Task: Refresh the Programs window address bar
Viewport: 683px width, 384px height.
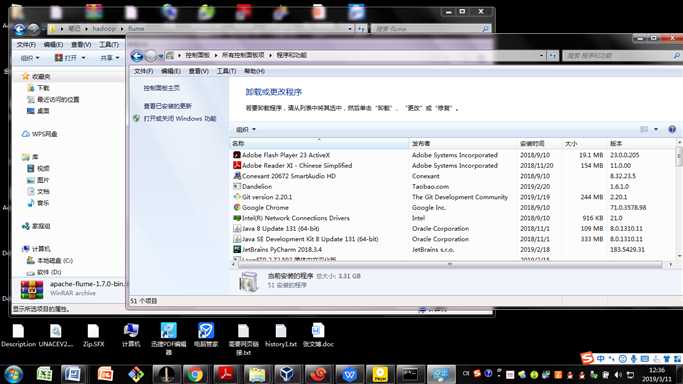Action: [x=553, y=56]
